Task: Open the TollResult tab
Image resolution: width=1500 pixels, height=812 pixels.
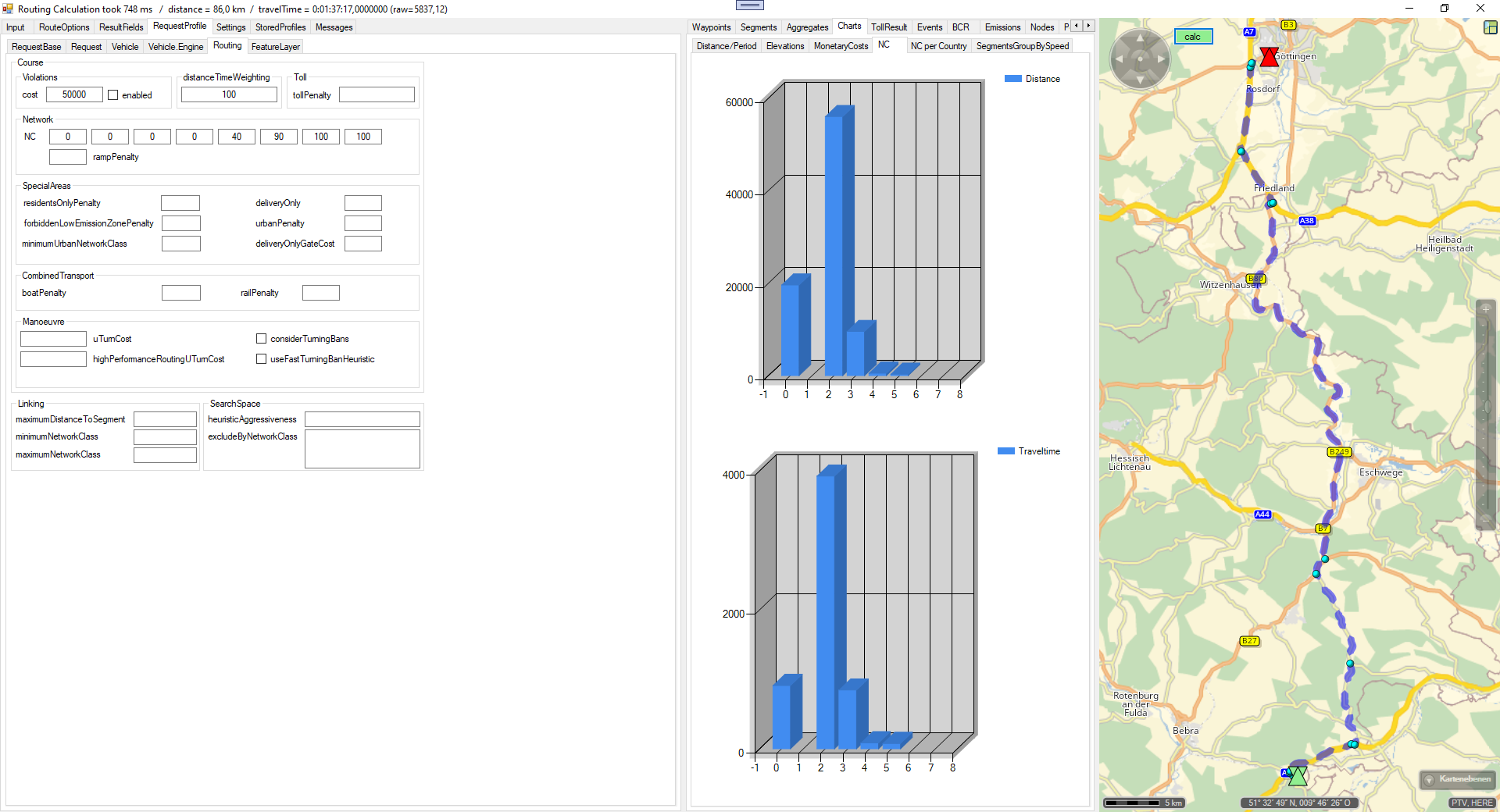Action: click(888, 27)
